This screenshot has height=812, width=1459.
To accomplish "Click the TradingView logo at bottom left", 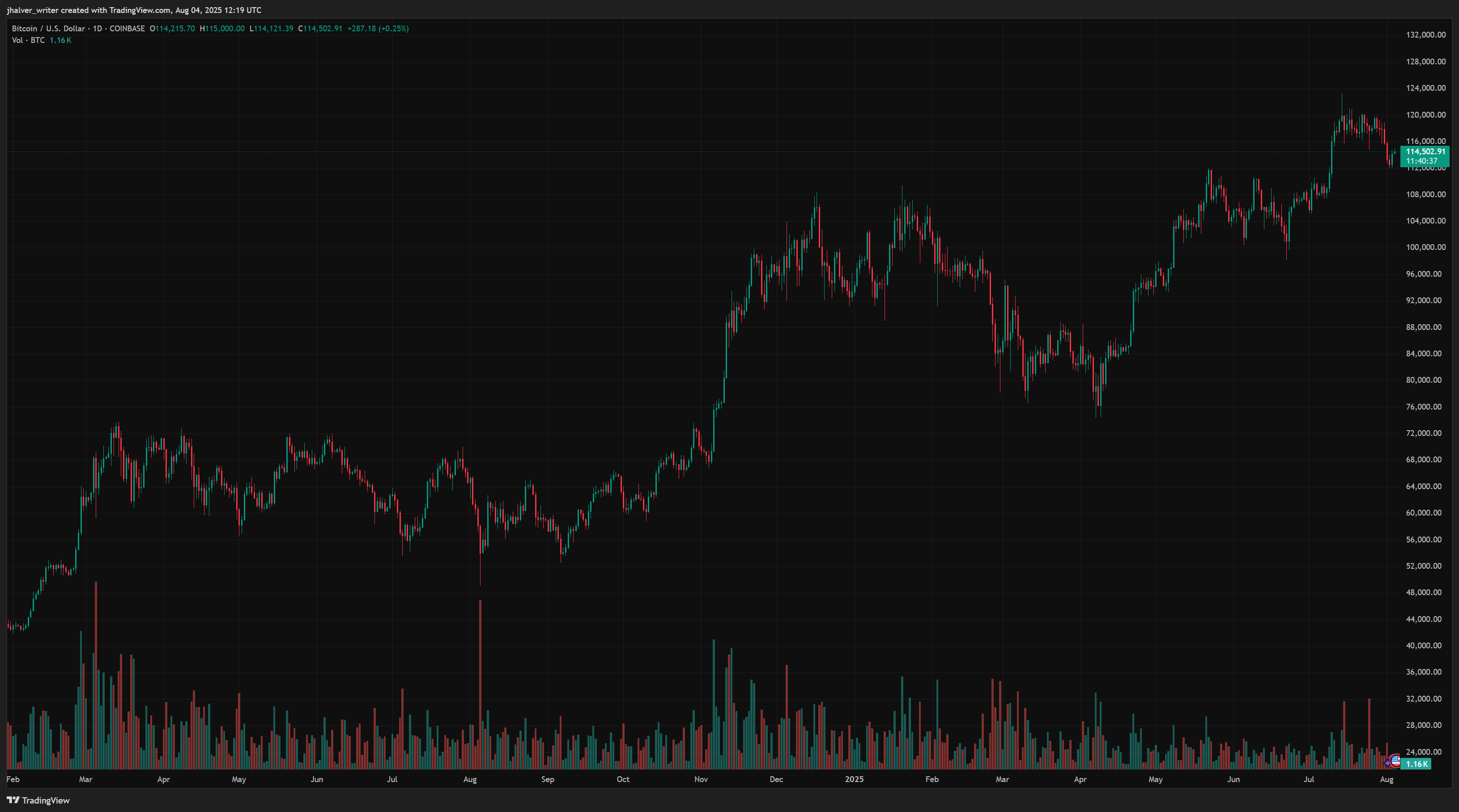I will coord(38,800).
